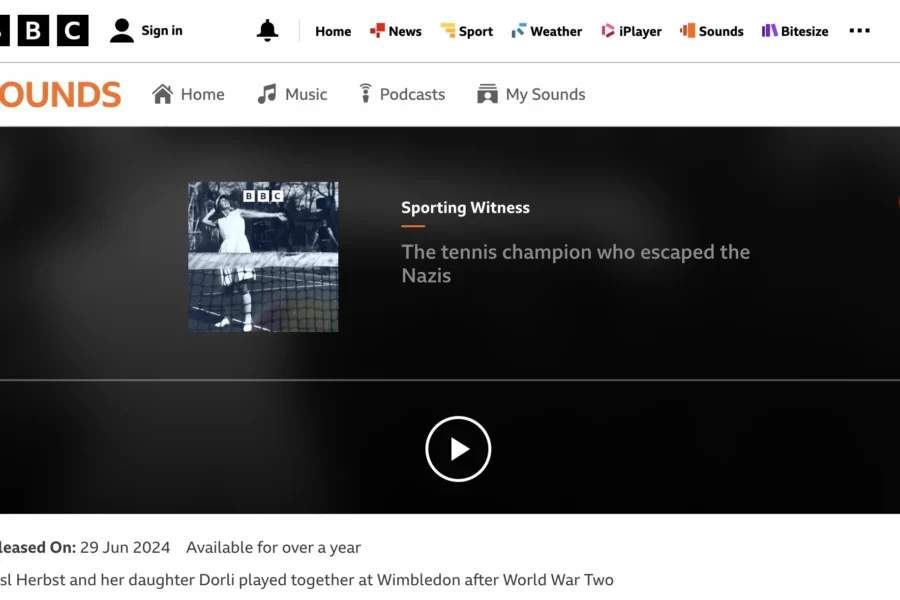Open the Podcasts section

pos(402,94)
